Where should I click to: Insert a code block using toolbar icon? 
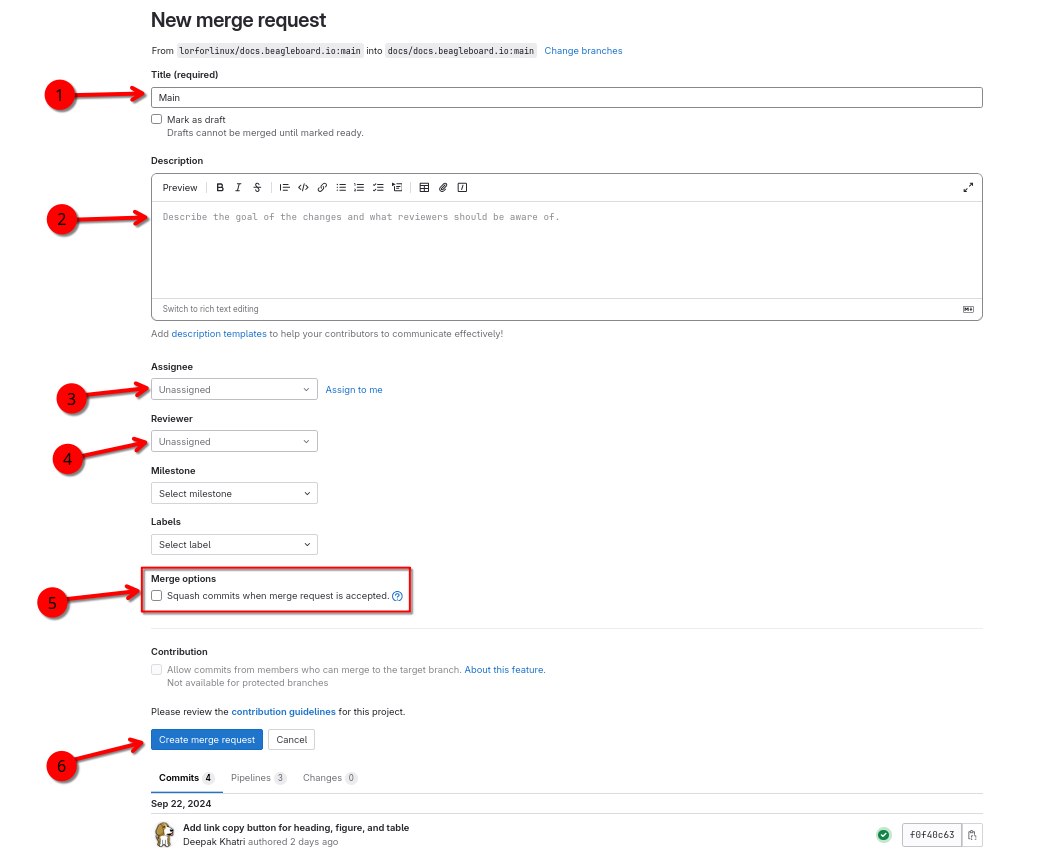point(303,188)
